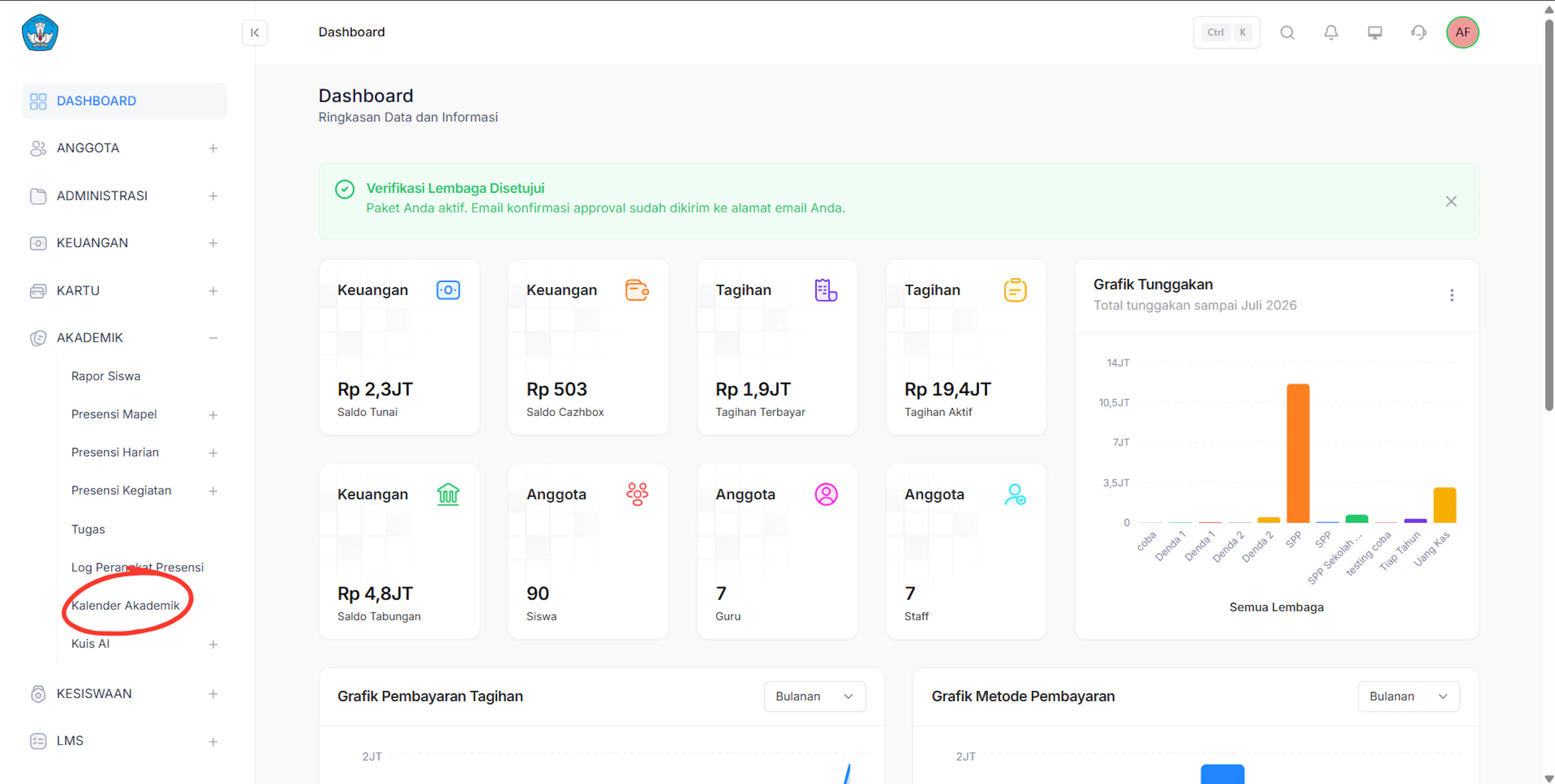The width and height of the screenshot is (1555, 784).
Task: Click the Ctrl K shortcut button
Action: (x=1226, y=32)
